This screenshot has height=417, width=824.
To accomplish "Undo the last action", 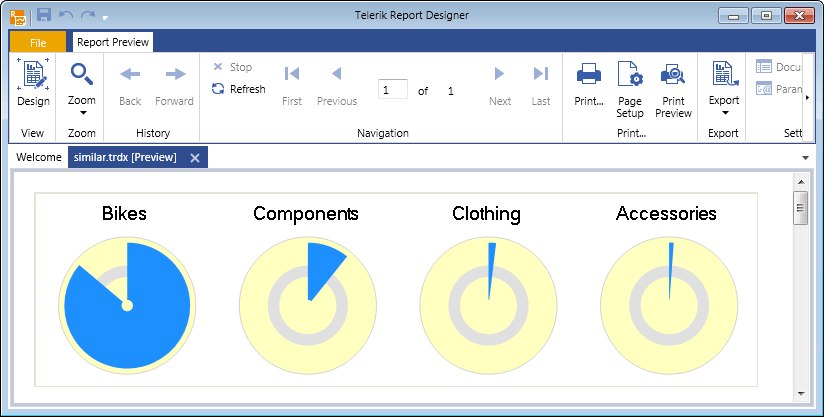I will [66, 15].
